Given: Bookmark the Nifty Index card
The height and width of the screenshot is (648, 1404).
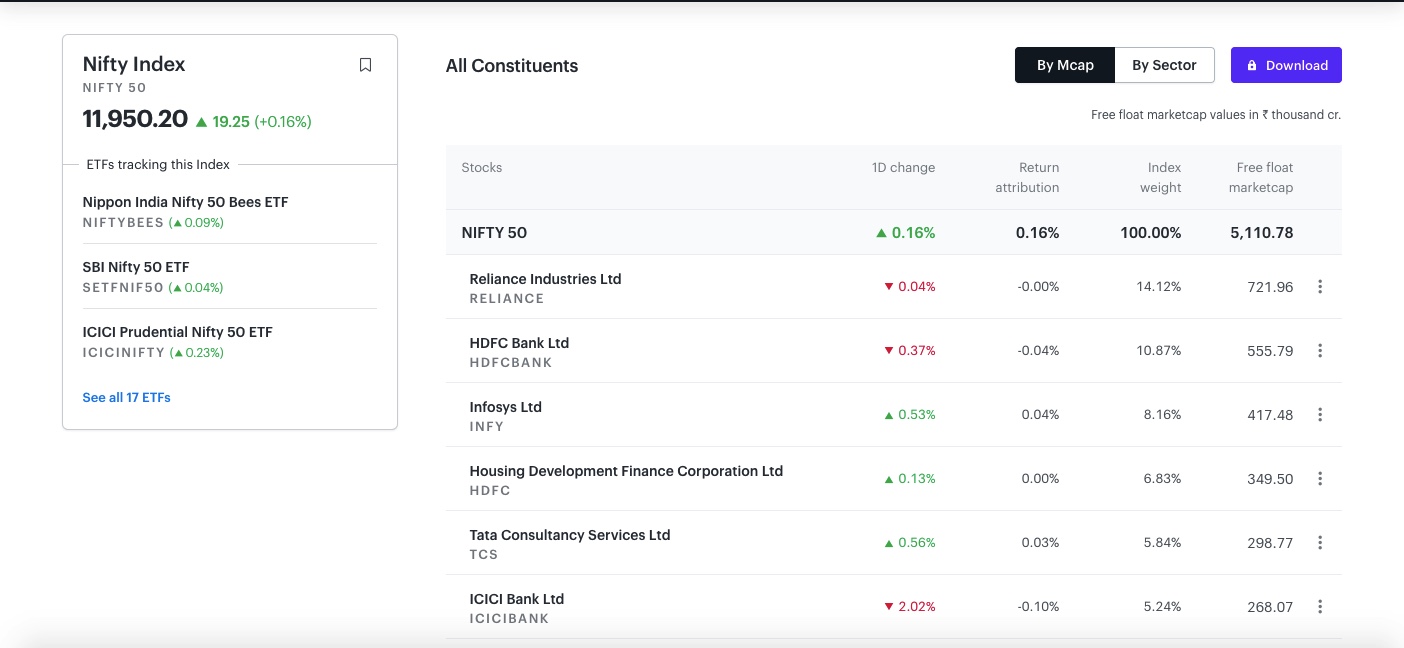Looking at the screenshot, I should 365,65.
